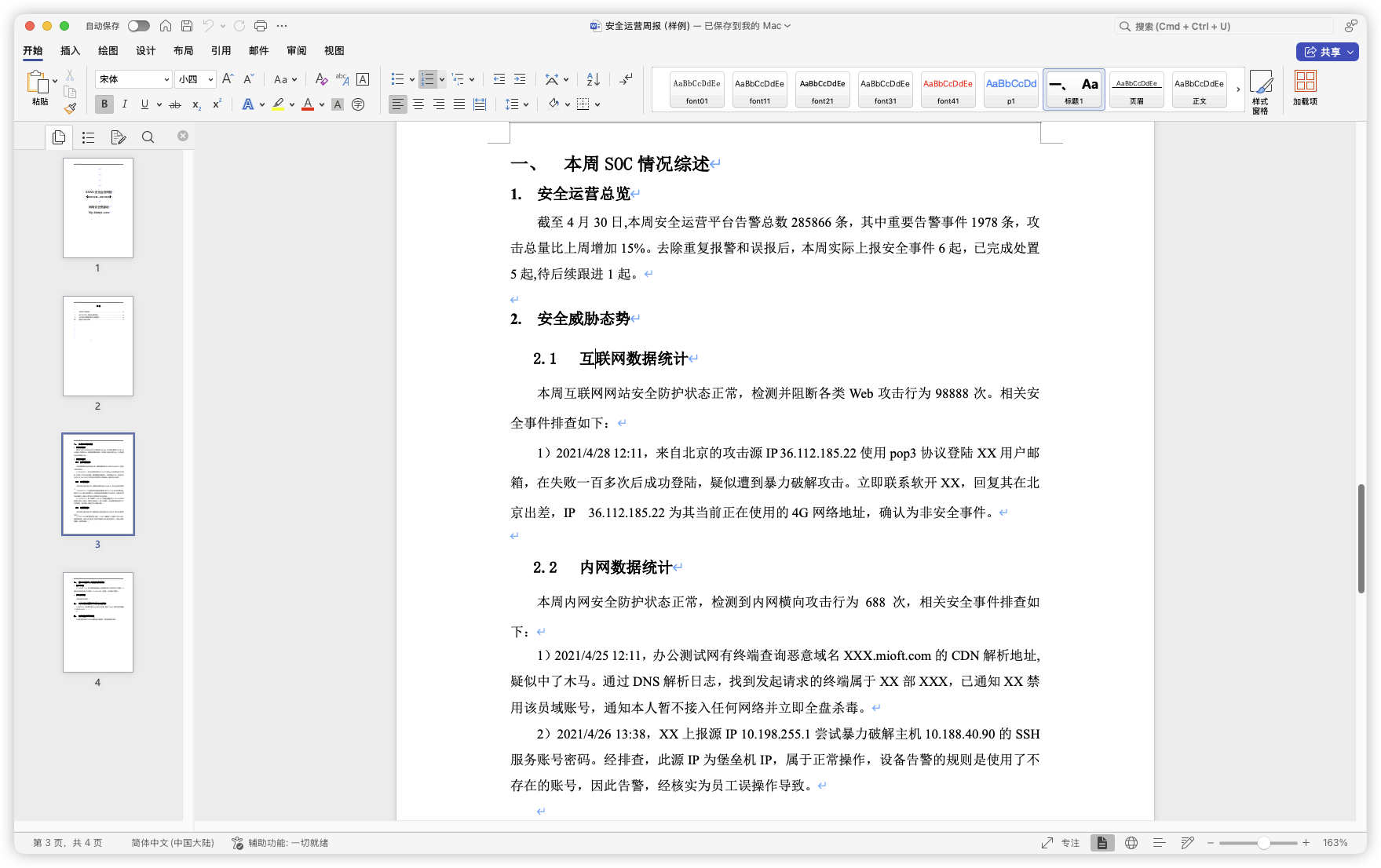The image size is (1381, 868).
Task: Open the Format Painter
Action: pos(70,108)
